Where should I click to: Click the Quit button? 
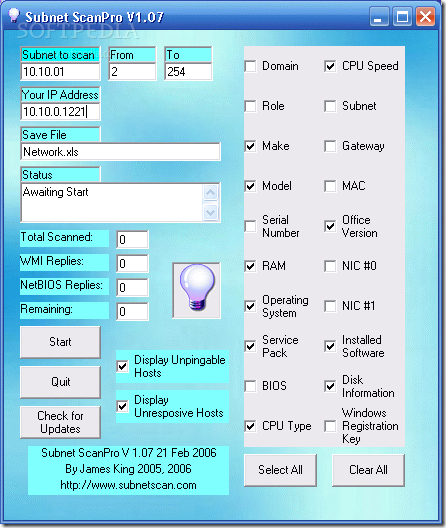click(x=60, y=382)
